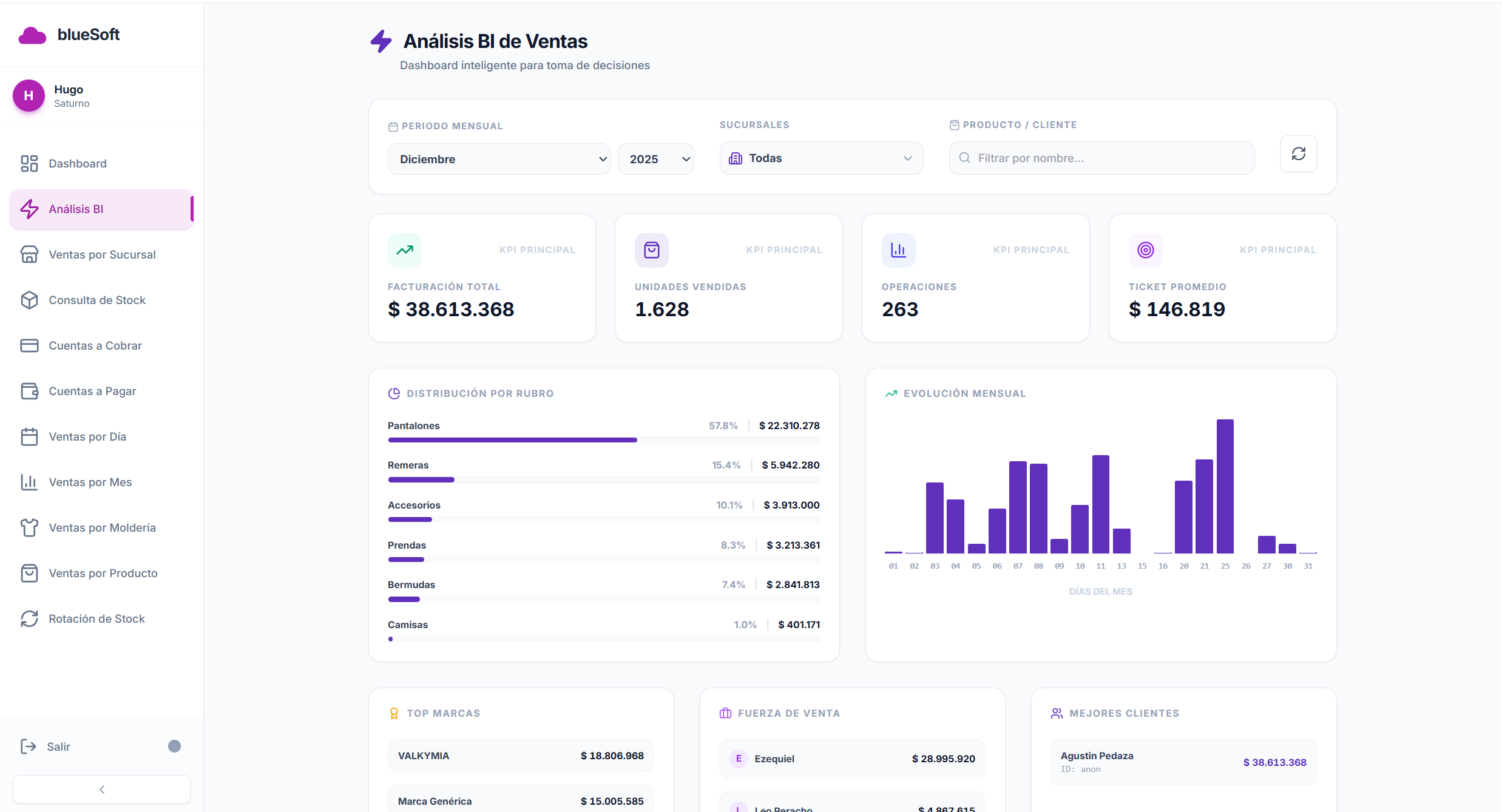Click inside the Filtrar por nombre search field
Image resolution: width=1502 pixels, height=812 pixels.
(x=1101, y=158)
